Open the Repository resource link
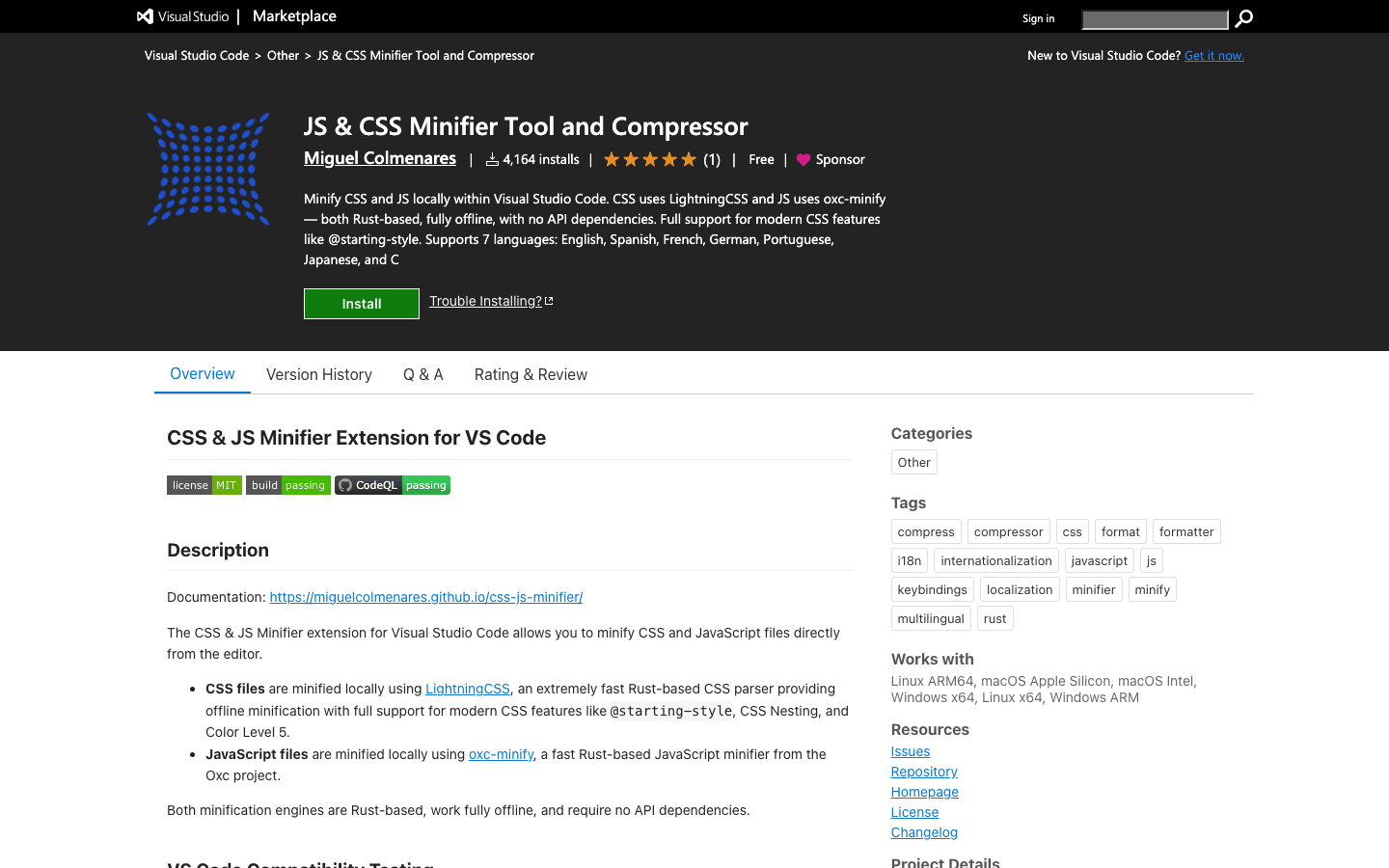Viewport: 1389px width, 868px height. coord(924,772)
